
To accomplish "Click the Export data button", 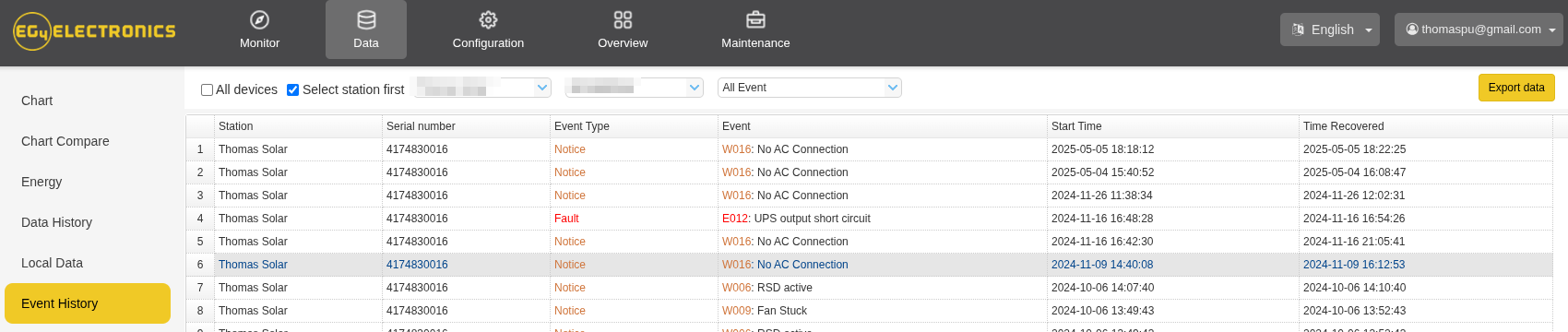I will [1516, 88].
